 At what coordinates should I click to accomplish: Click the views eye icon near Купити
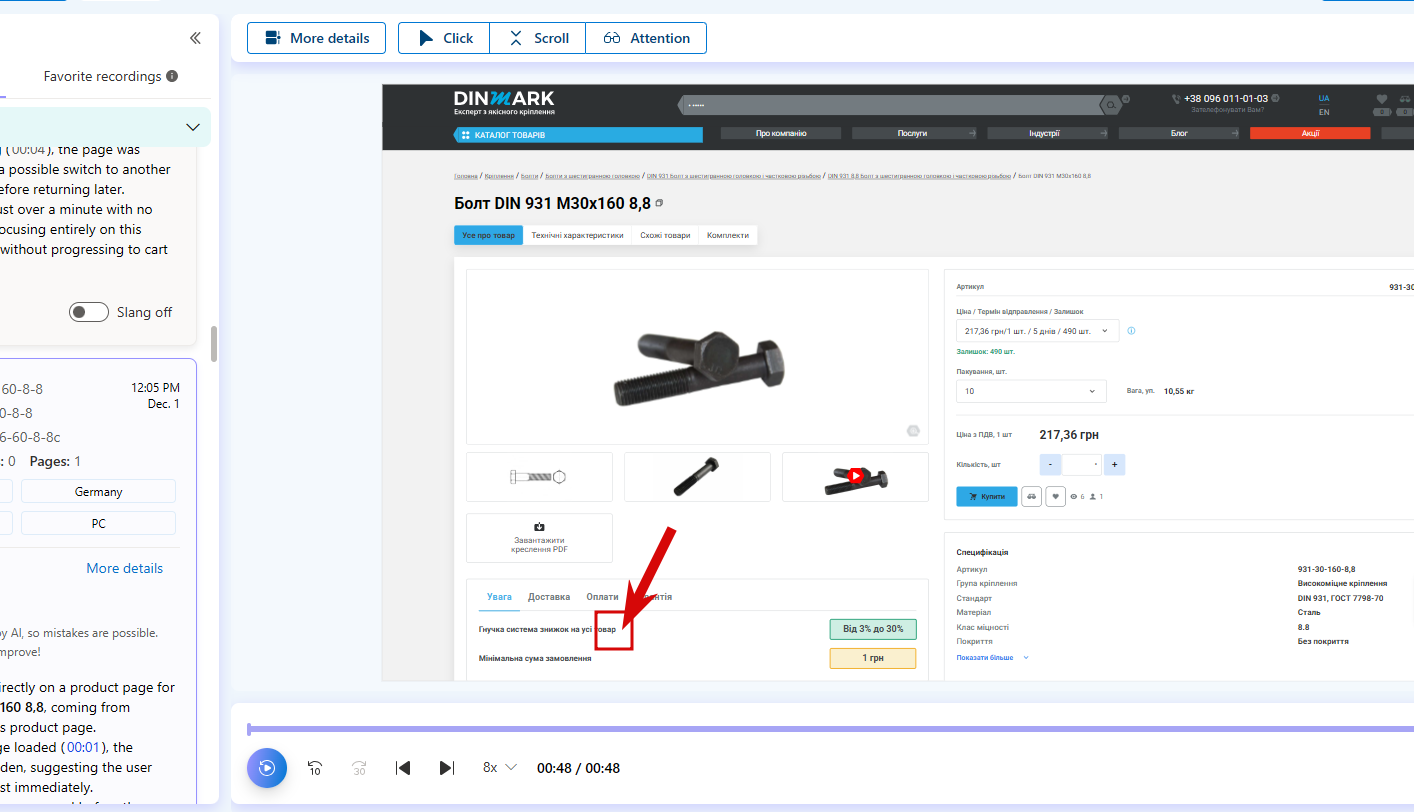(x=1073, y=496)
